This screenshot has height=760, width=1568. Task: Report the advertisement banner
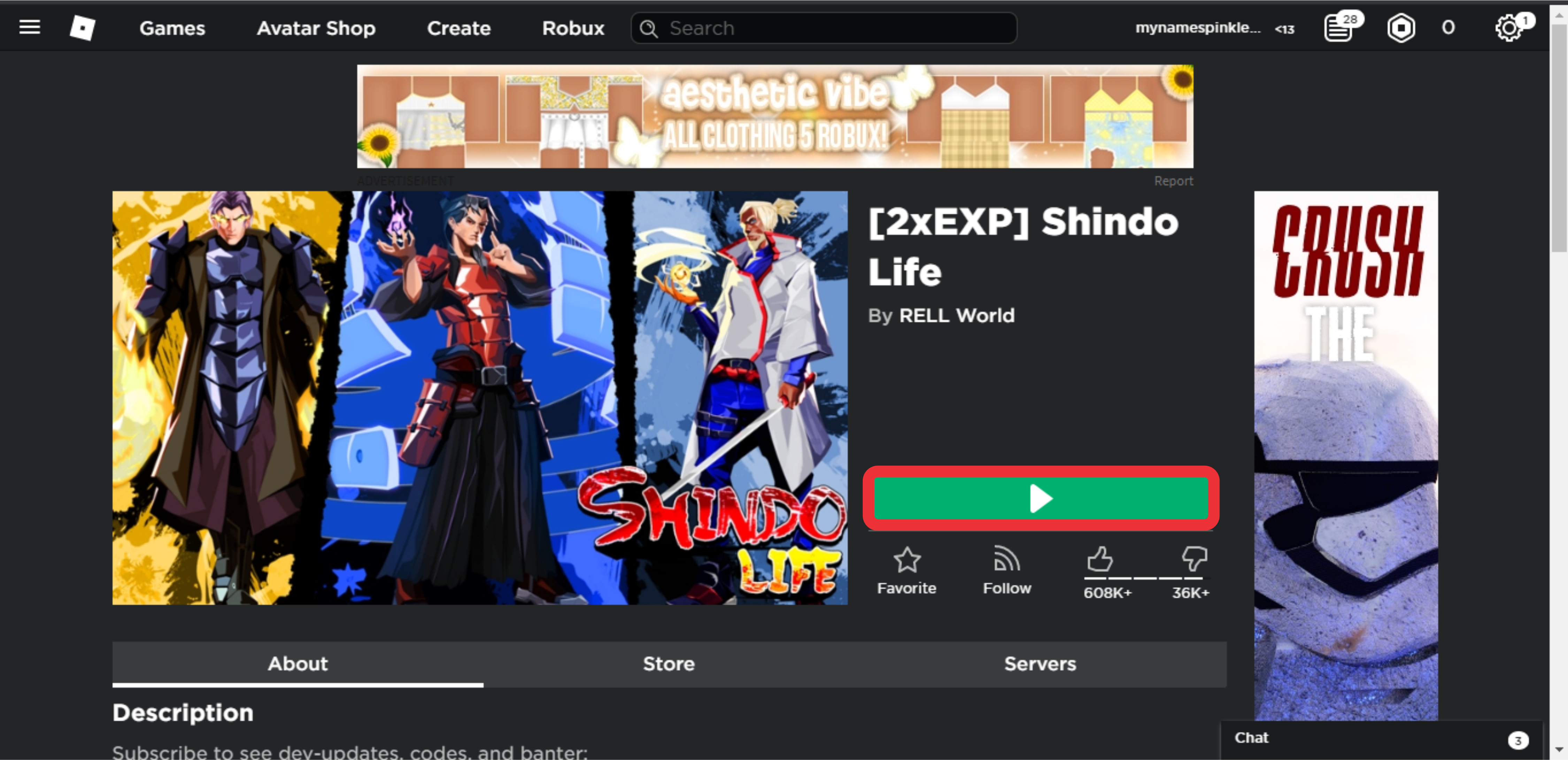[x=1173, y=181]
